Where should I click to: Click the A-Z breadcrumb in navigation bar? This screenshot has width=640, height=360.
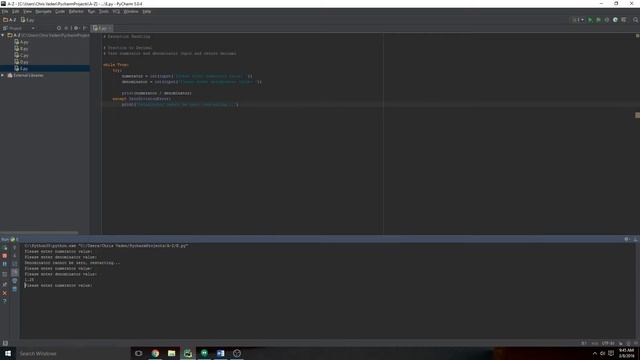pos(10,20)
